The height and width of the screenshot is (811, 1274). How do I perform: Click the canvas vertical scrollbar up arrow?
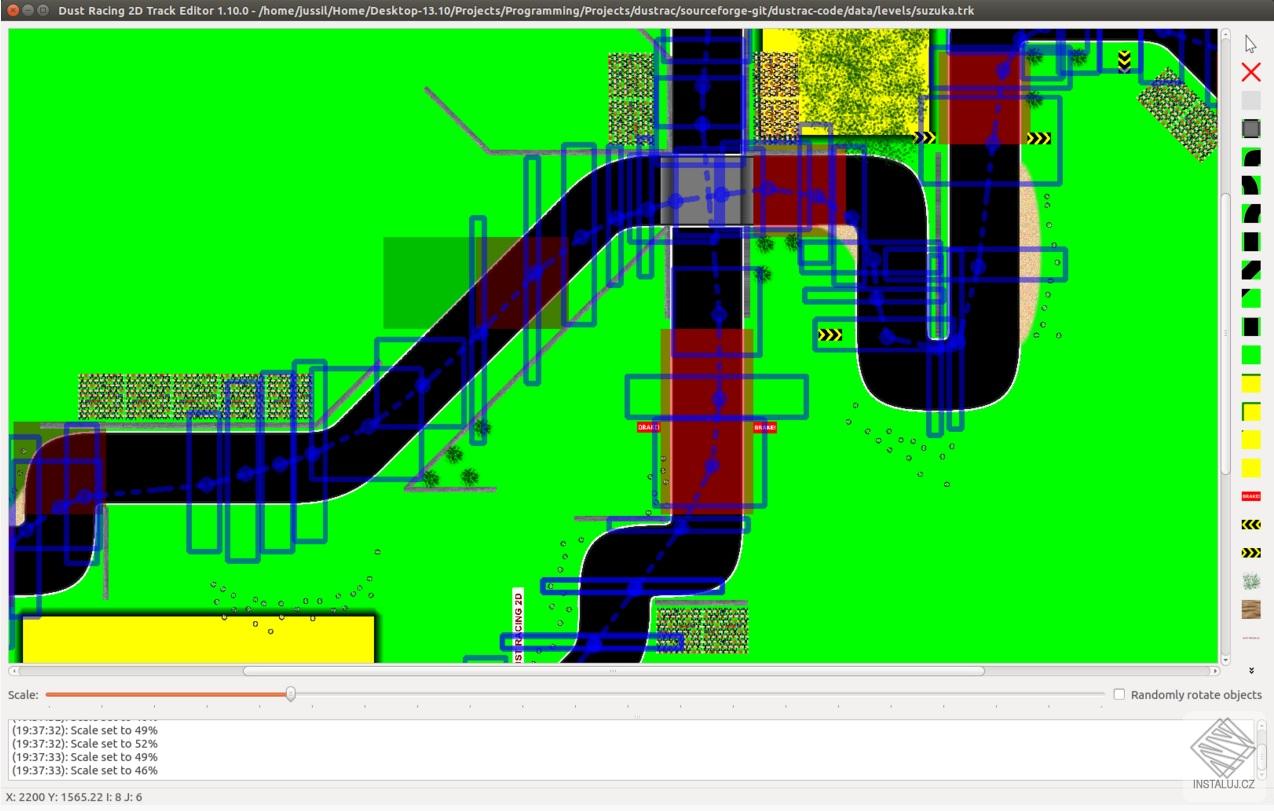pyautogui.click(x=1226, y=34)
